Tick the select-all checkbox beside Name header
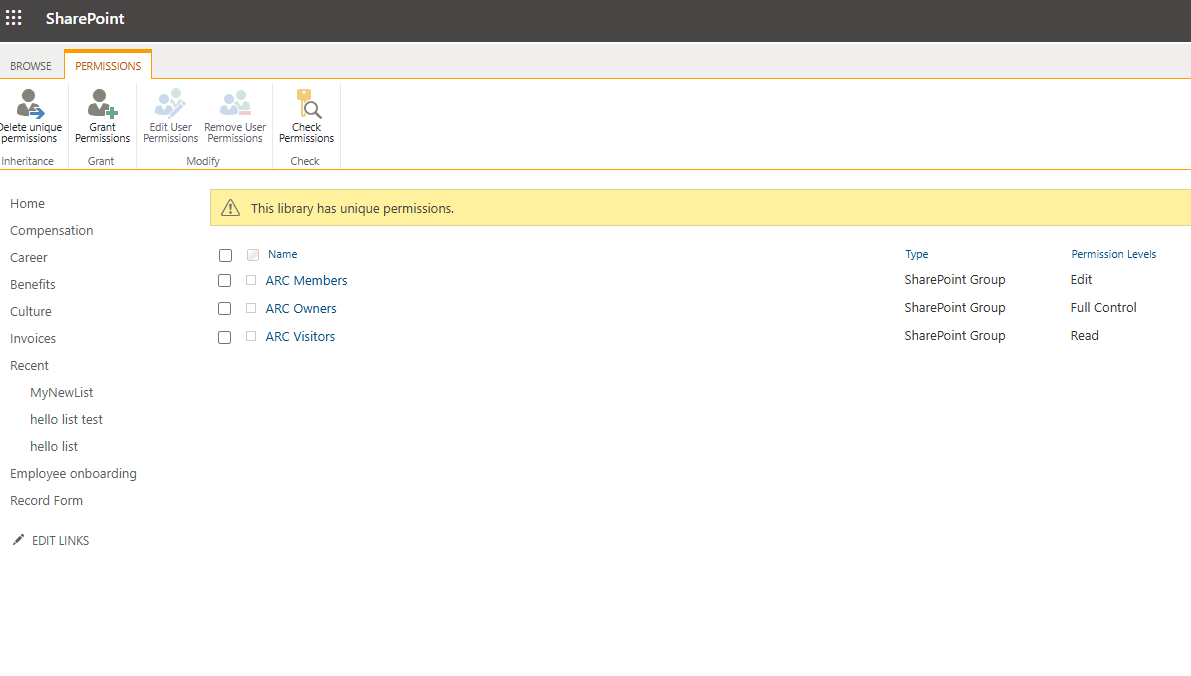Image resolution: width=1191 pixels, height=676 pixels. [225, 255]
